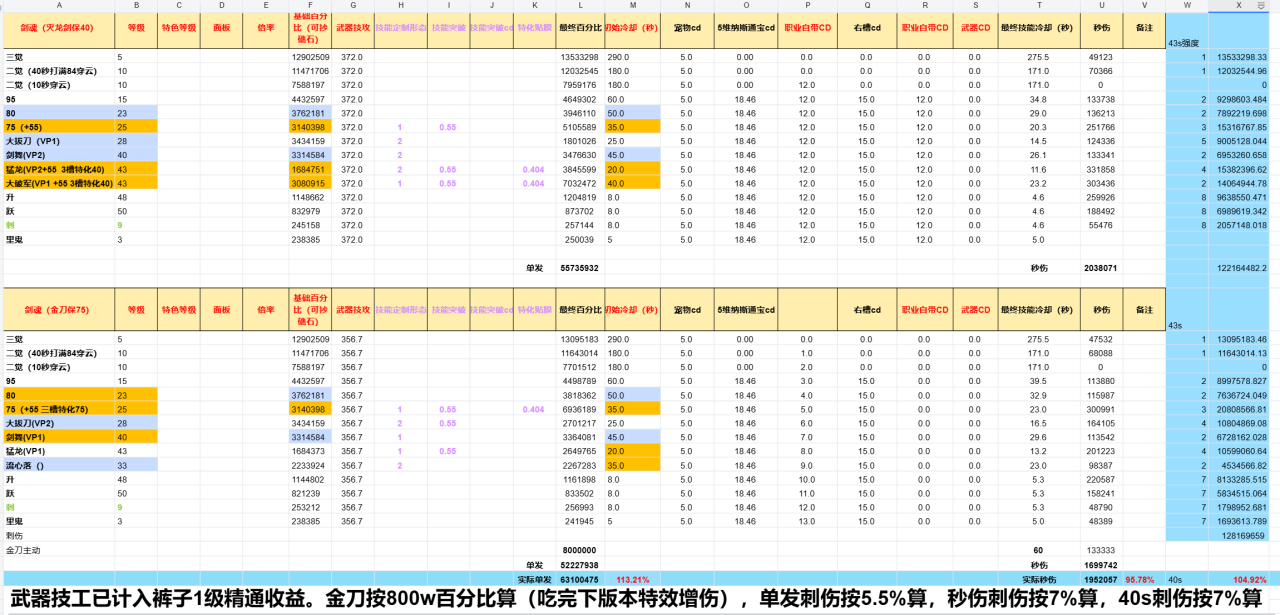This screenshot has width=1280, height=615.
Task: Click the 剑魂（灭龙剑保40）title cell
Action: pos(59,28)
